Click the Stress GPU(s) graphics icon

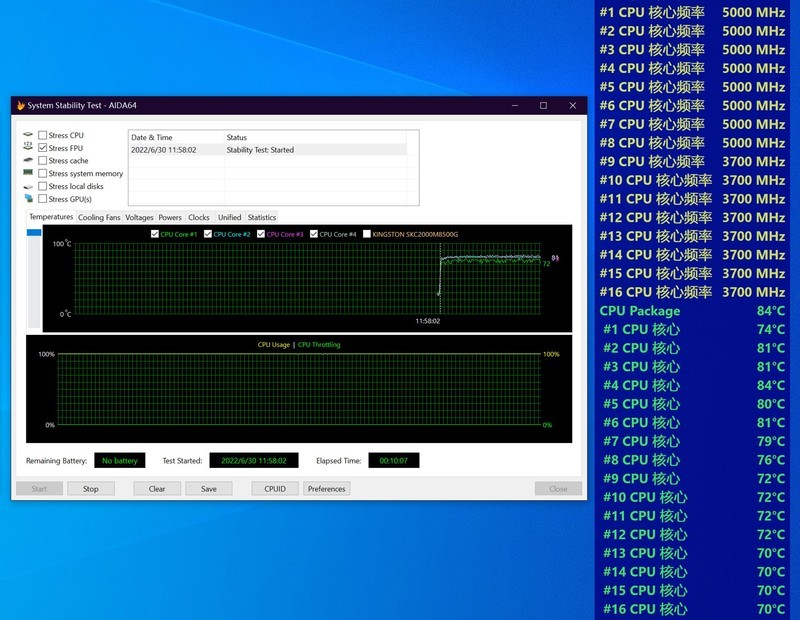click(27, 200)
